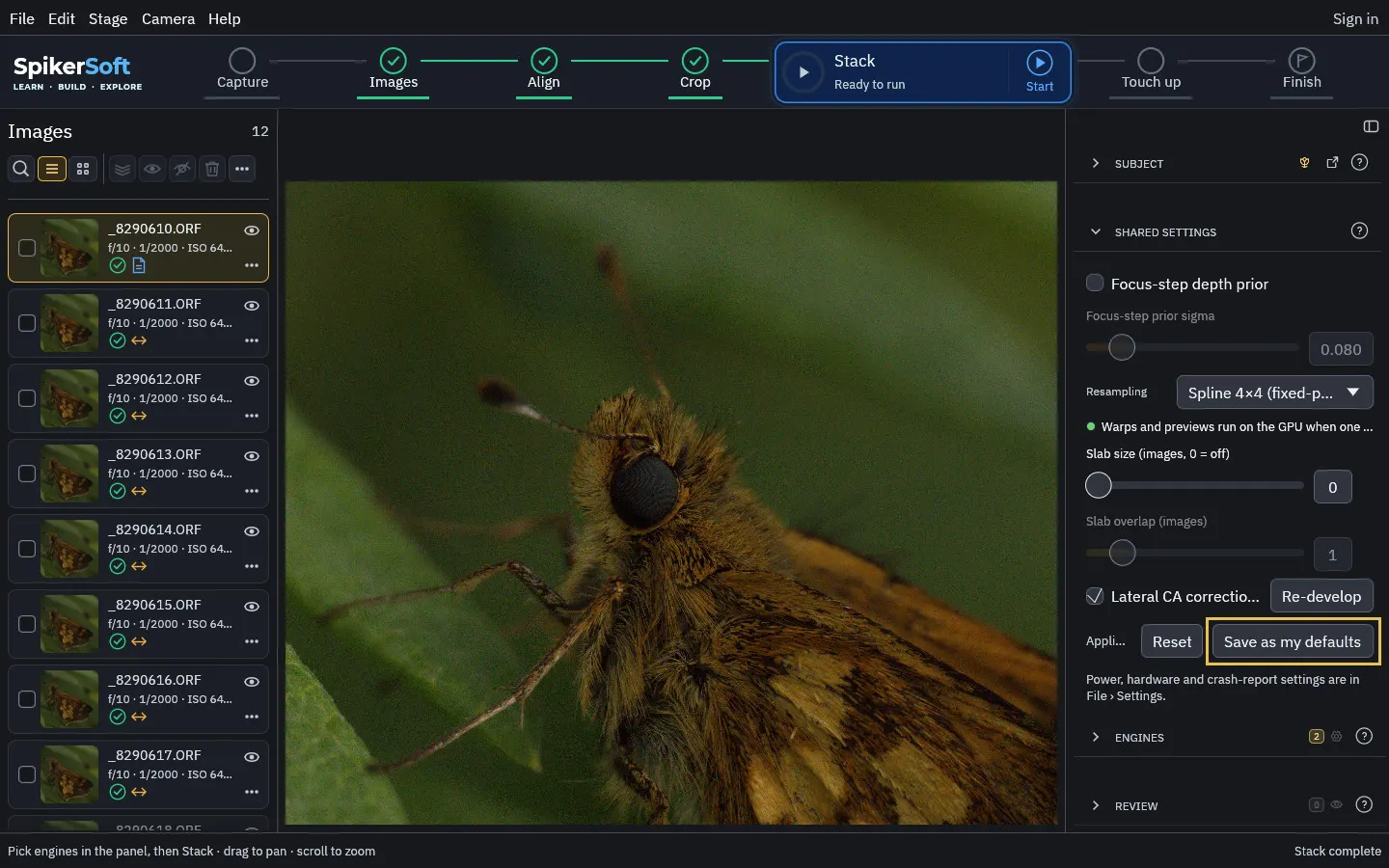Click Save as my defaults

[1293, 641]
